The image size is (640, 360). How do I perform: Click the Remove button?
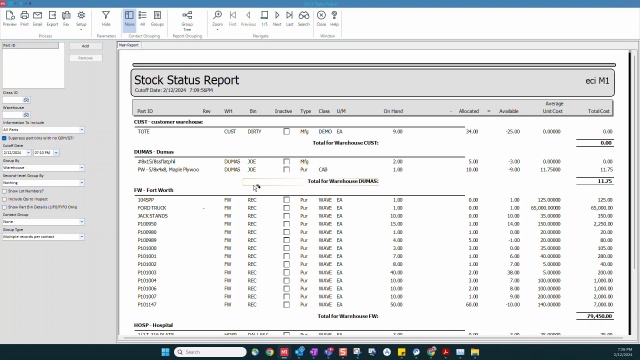point(85,58)
